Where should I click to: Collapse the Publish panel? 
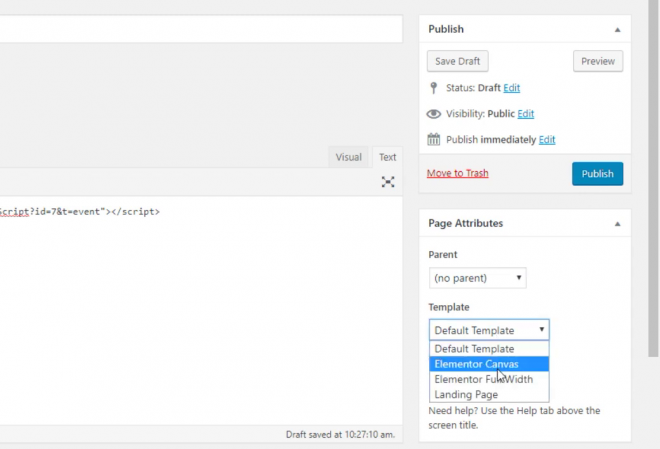(617, 29)
